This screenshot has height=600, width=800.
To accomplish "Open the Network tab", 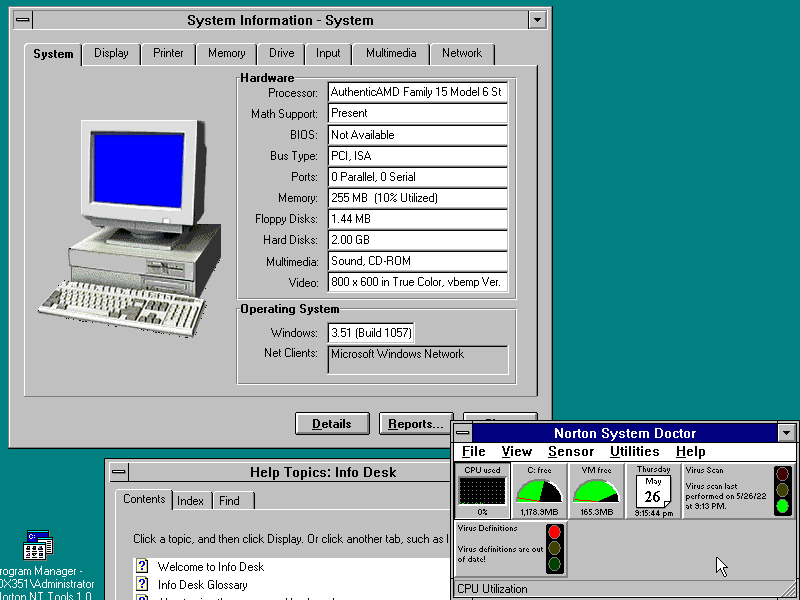I will pyautogui.click(x=462, y=54).
